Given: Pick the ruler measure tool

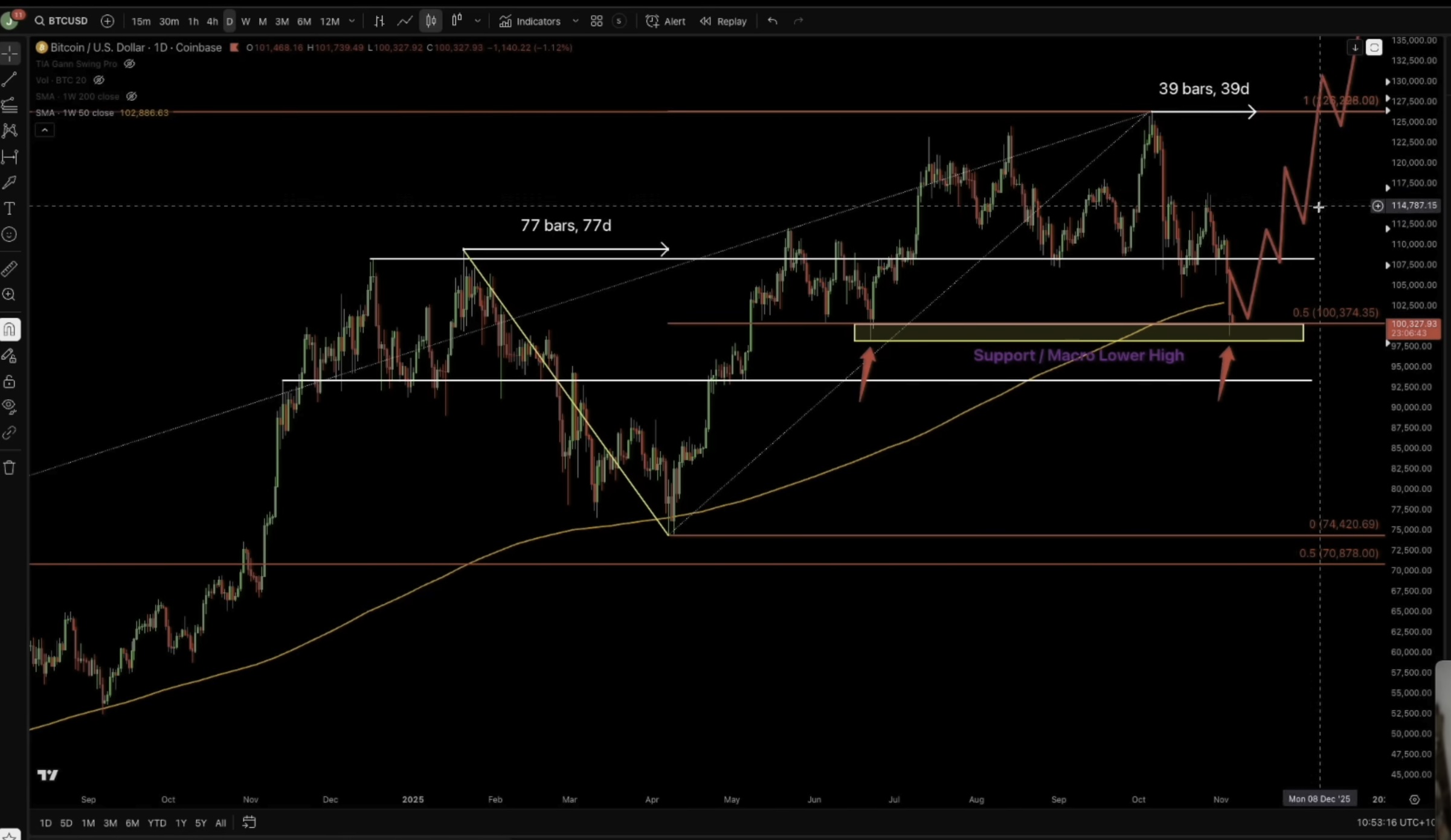Looking at the screenshot, I should (x=10, y=269).
